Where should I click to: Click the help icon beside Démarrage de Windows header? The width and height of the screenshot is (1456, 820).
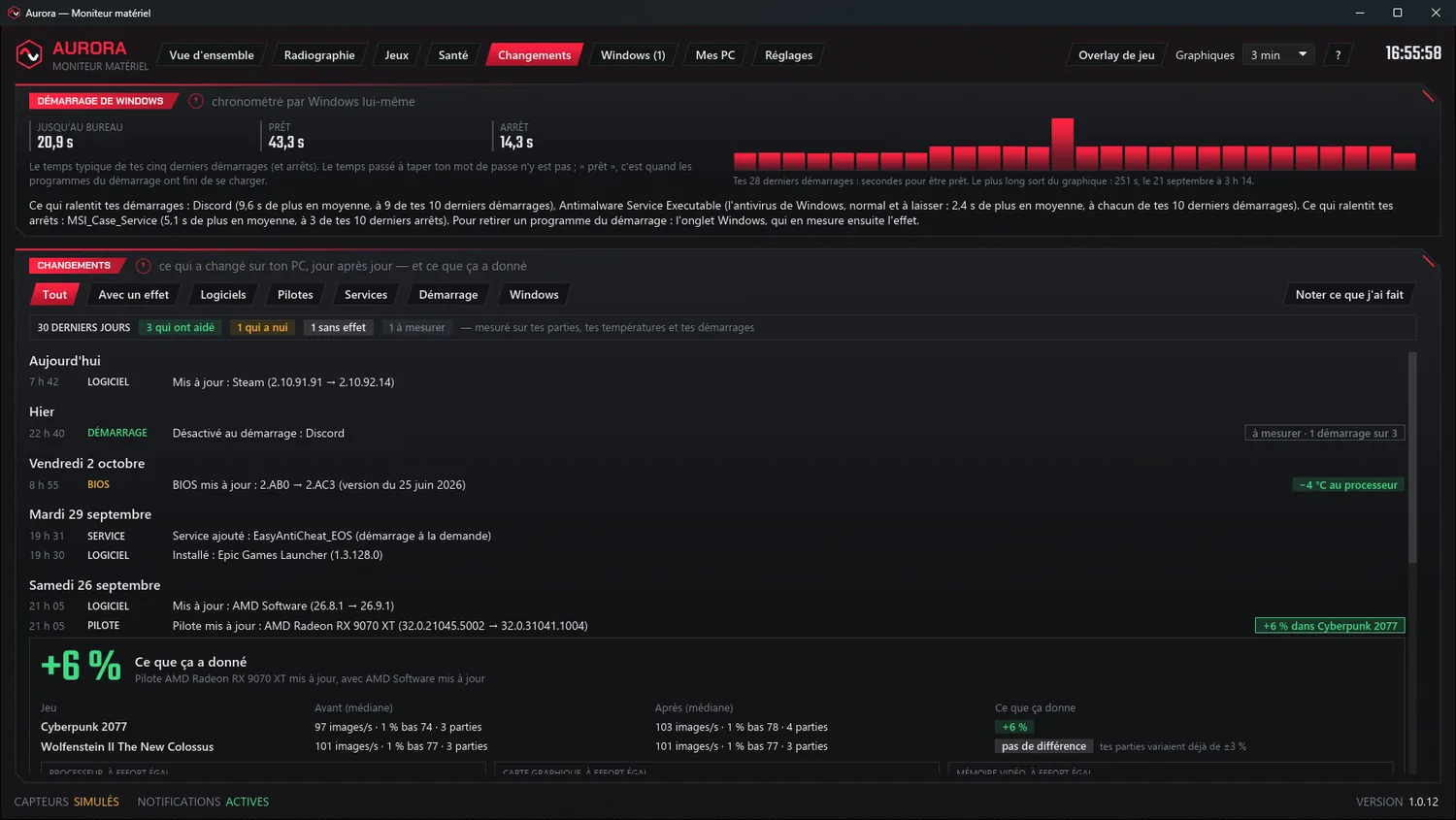196,101
